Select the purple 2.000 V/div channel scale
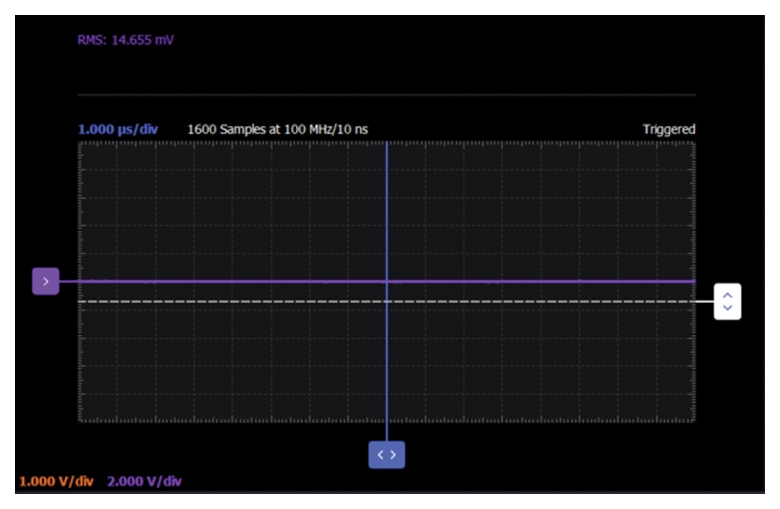 tap(144, 481)
